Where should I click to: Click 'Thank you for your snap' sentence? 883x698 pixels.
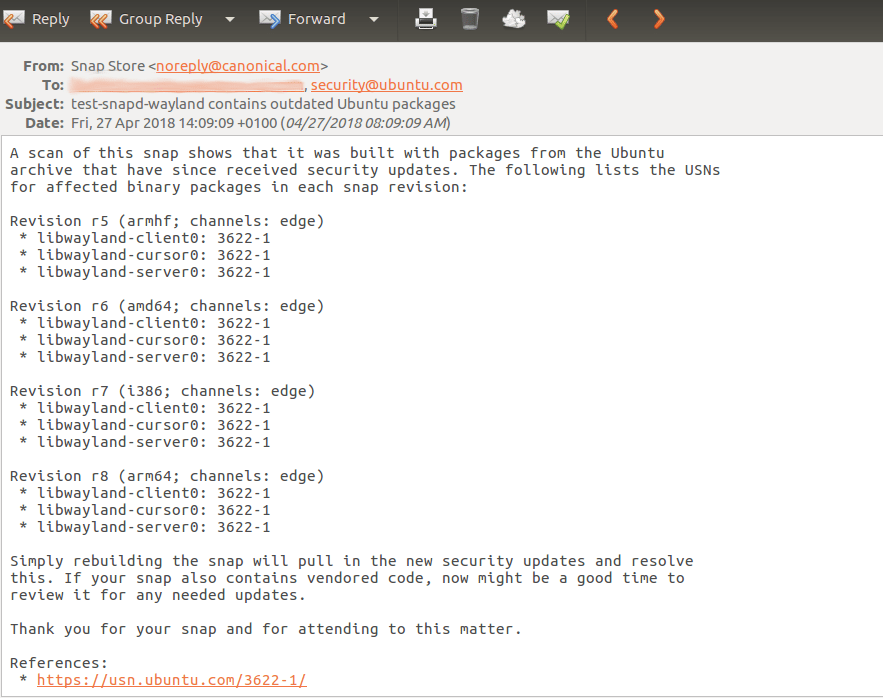[x=266, y=629]
